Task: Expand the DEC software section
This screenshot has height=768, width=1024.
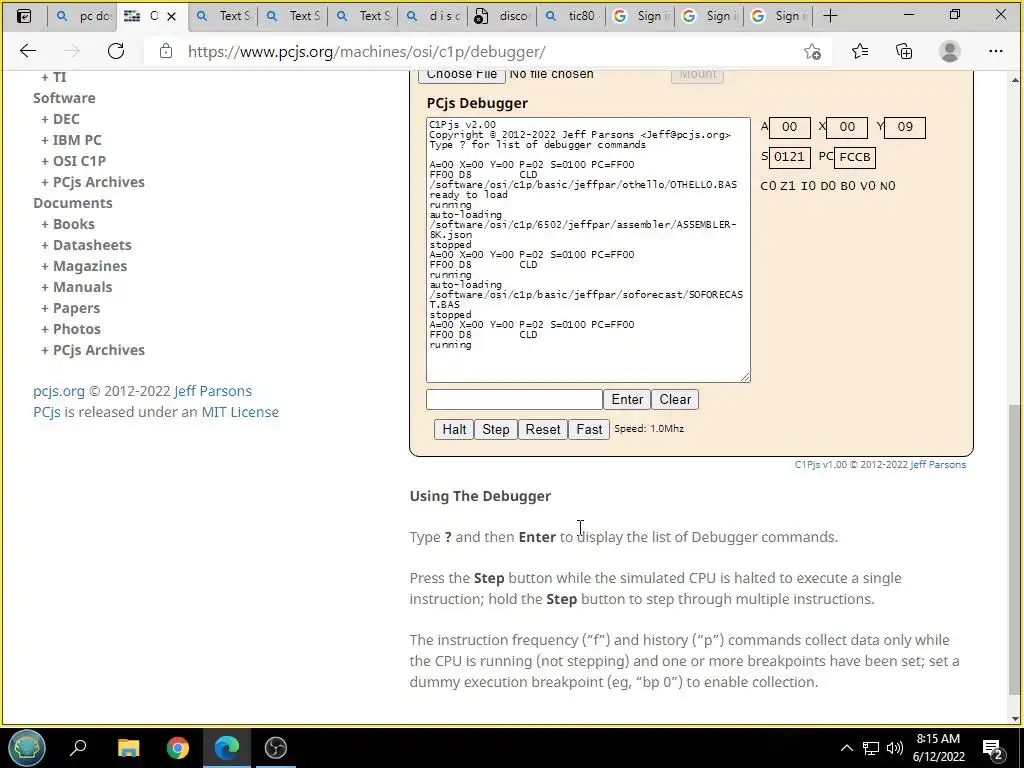Action: 60,119
